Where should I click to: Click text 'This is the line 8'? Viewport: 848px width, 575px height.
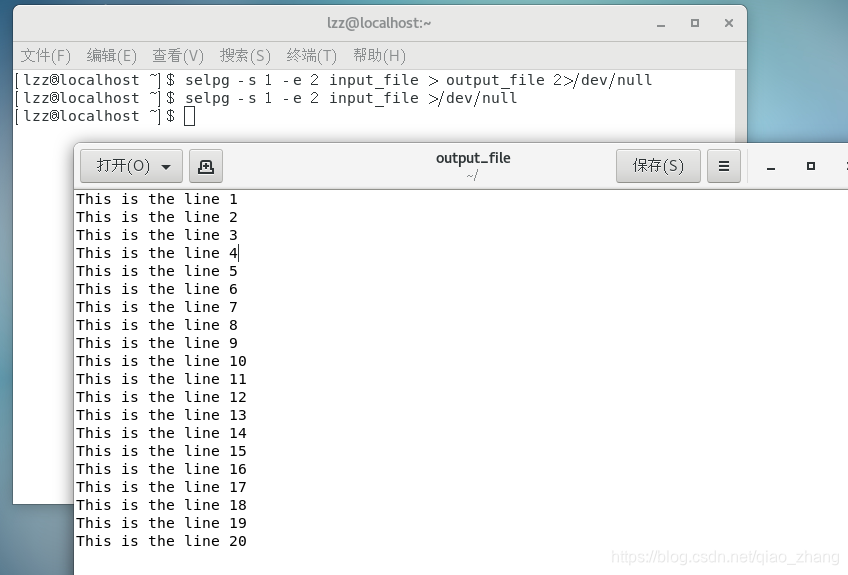tap(157, 325)
